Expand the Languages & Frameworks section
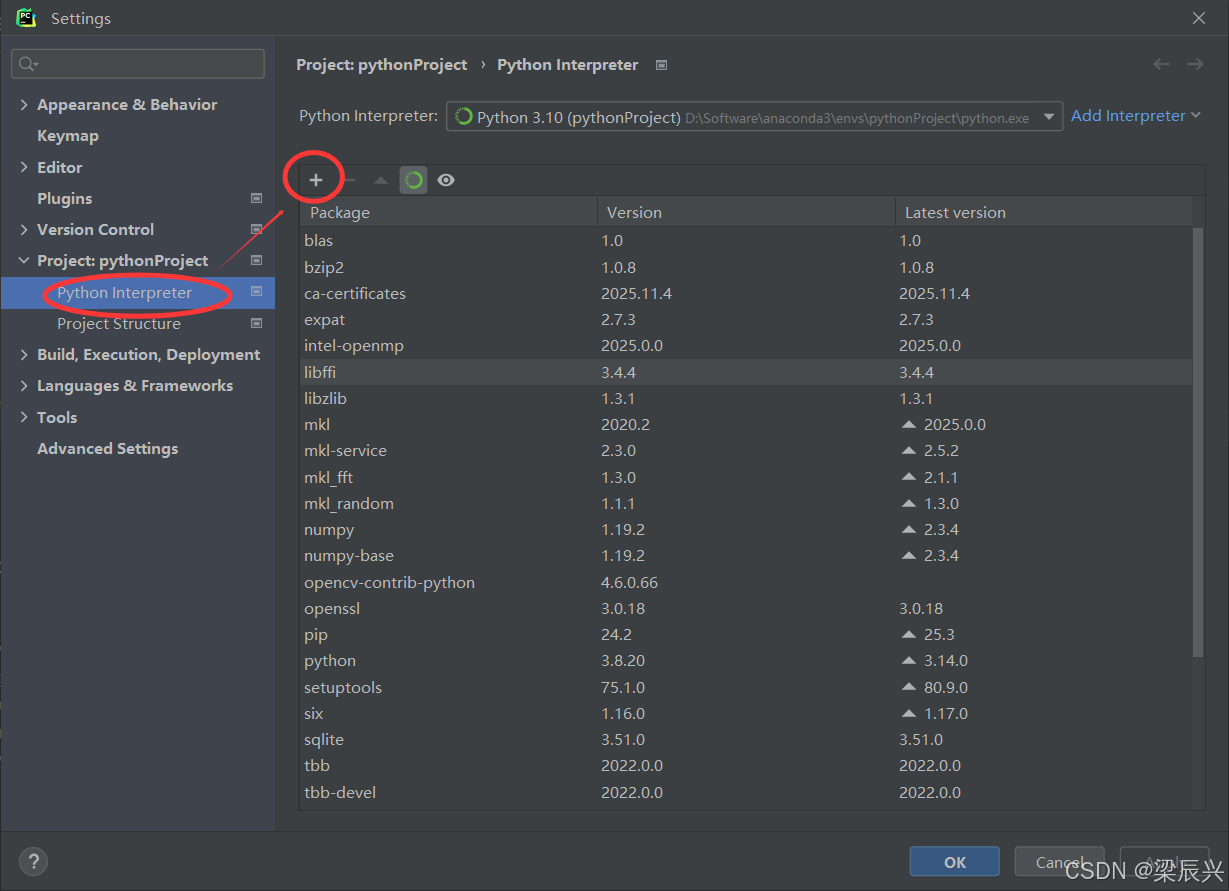Viewport: 1229px width, 891px height. (24, 385)
